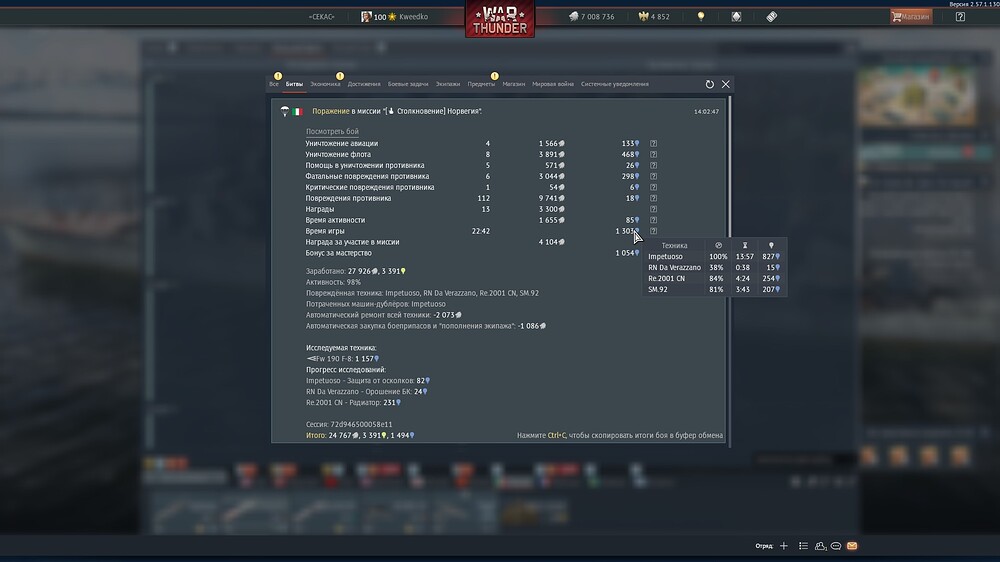Open help for Повреждения противника row

653,198
